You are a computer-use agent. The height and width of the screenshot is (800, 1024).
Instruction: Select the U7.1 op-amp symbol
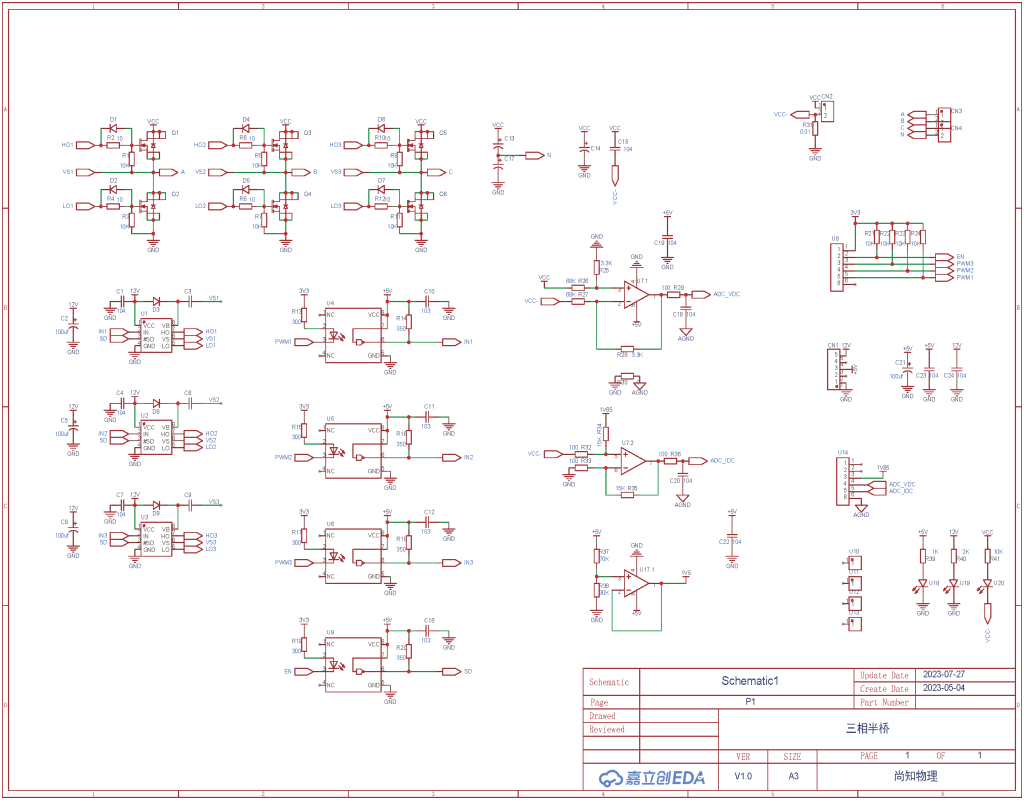pos(635,295)
